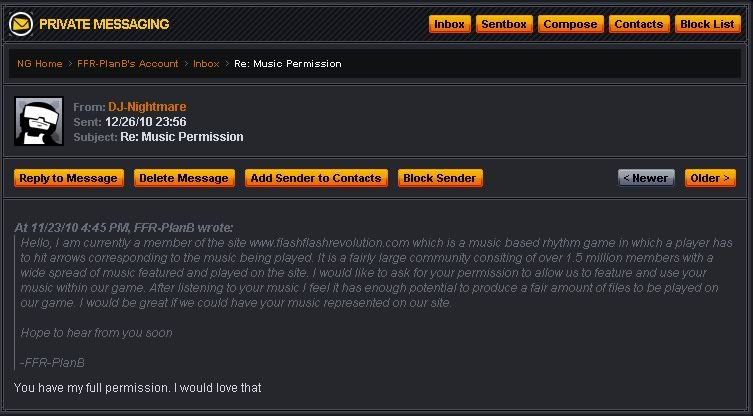View the Block List
The width and height of the screenshot is (753, 416).
click(707, 24)
